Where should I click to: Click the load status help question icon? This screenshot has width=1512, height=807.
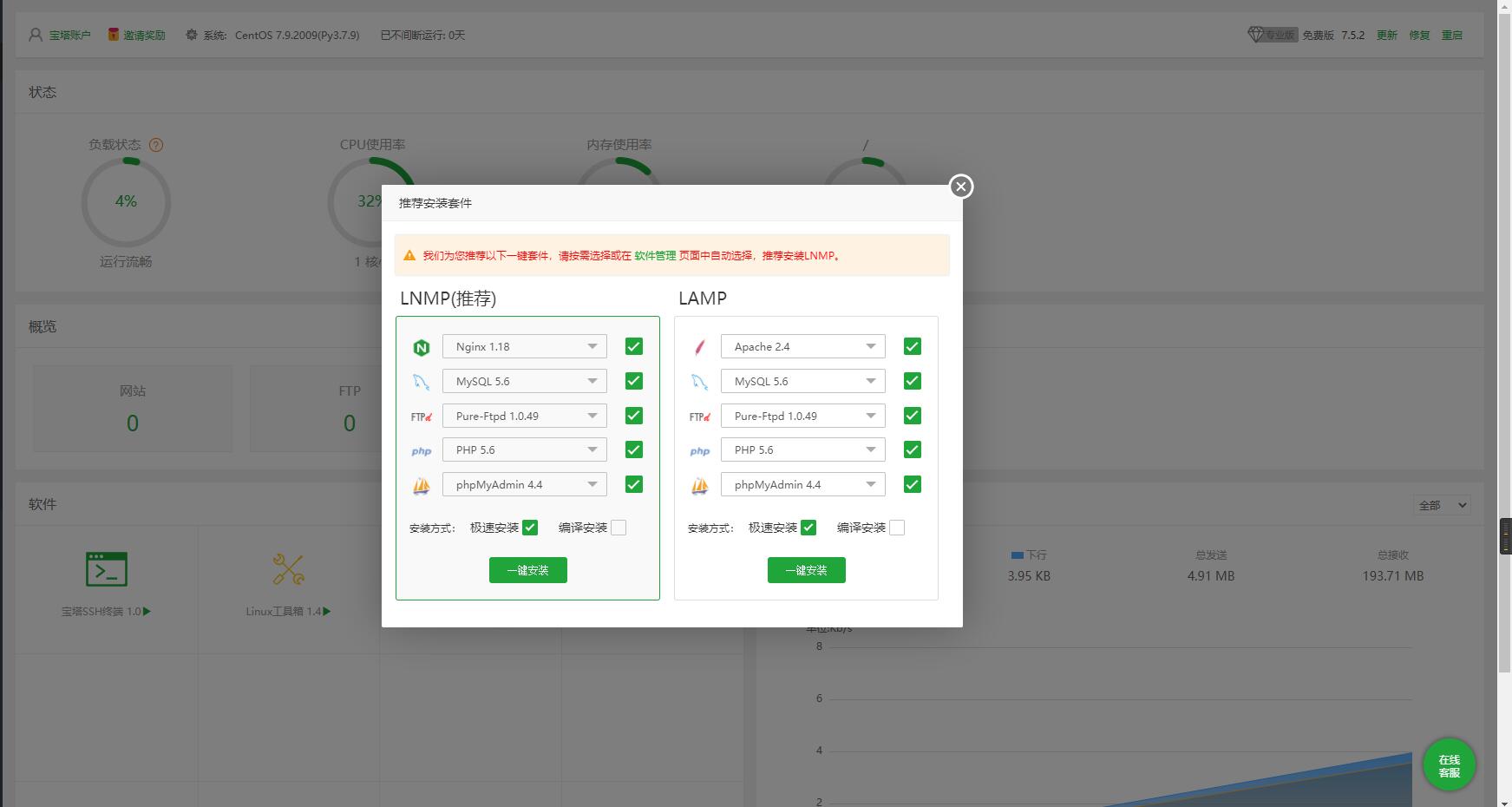(x=156, y=145)
